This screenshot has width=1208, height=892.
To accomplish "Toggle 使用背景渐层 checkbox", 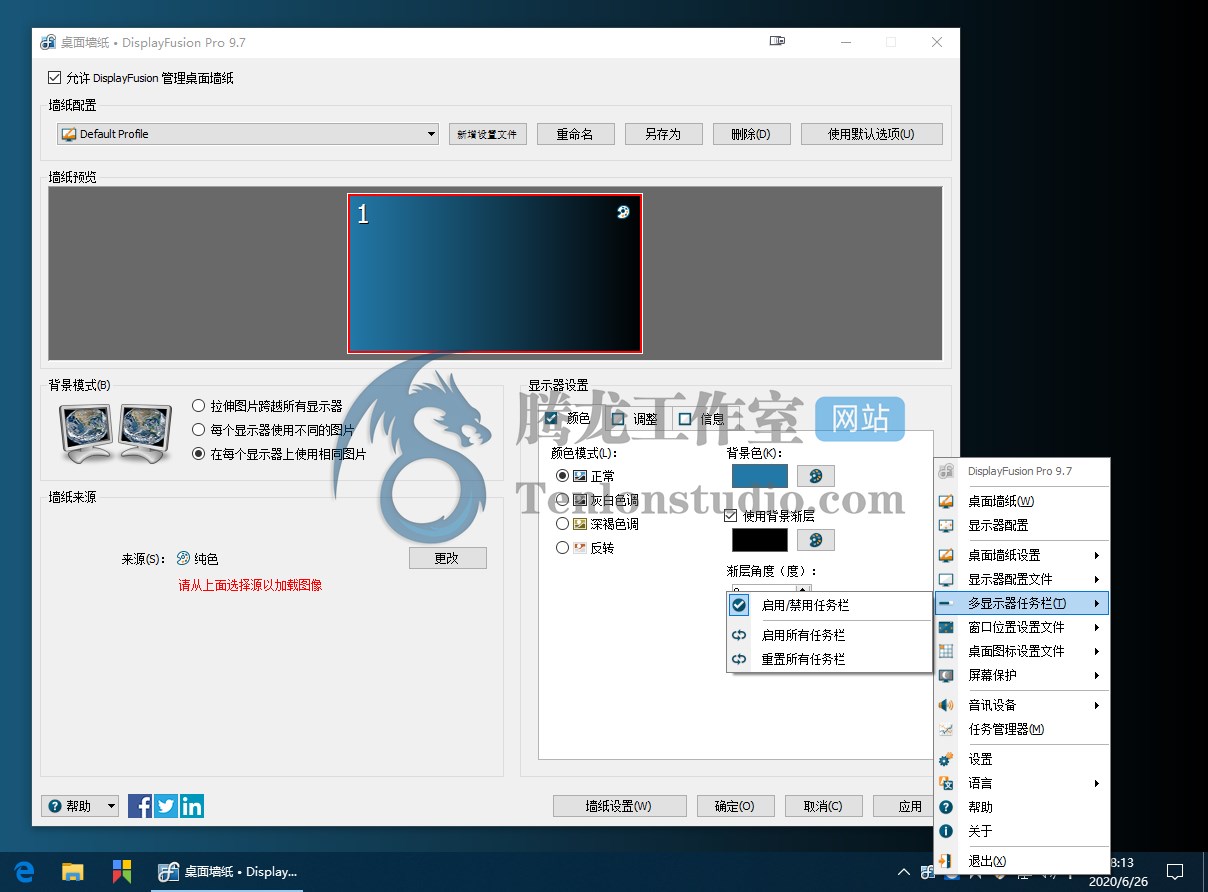I will pos(730,516).
